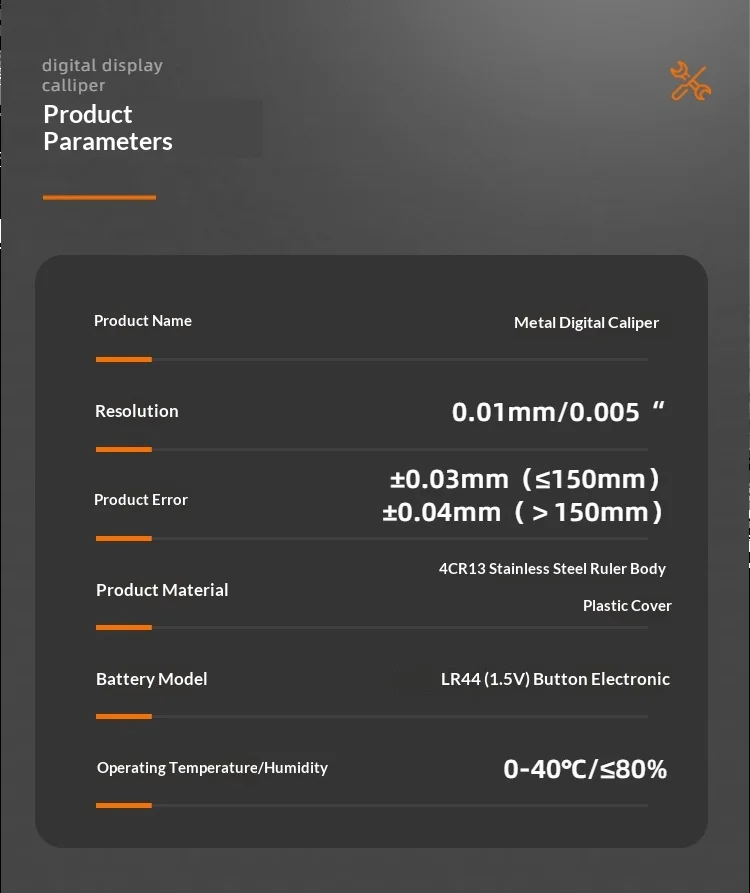The height and width of the screenshot is (893, 750).
Task: Click the Product Parameters heading
Action: (x=108, y=128)
